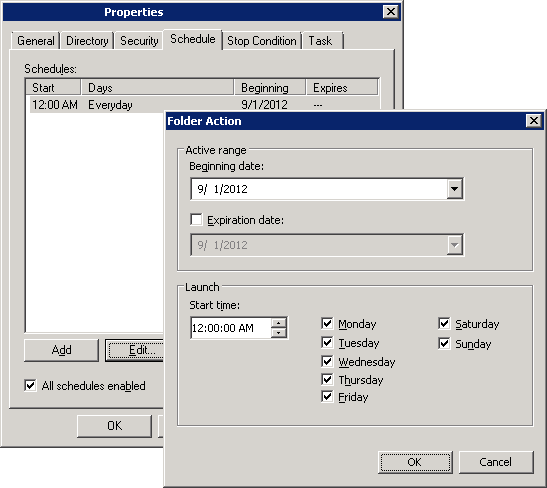
Task: Decrease start time with down spinner arrow
Action: (x=278, y=333)
